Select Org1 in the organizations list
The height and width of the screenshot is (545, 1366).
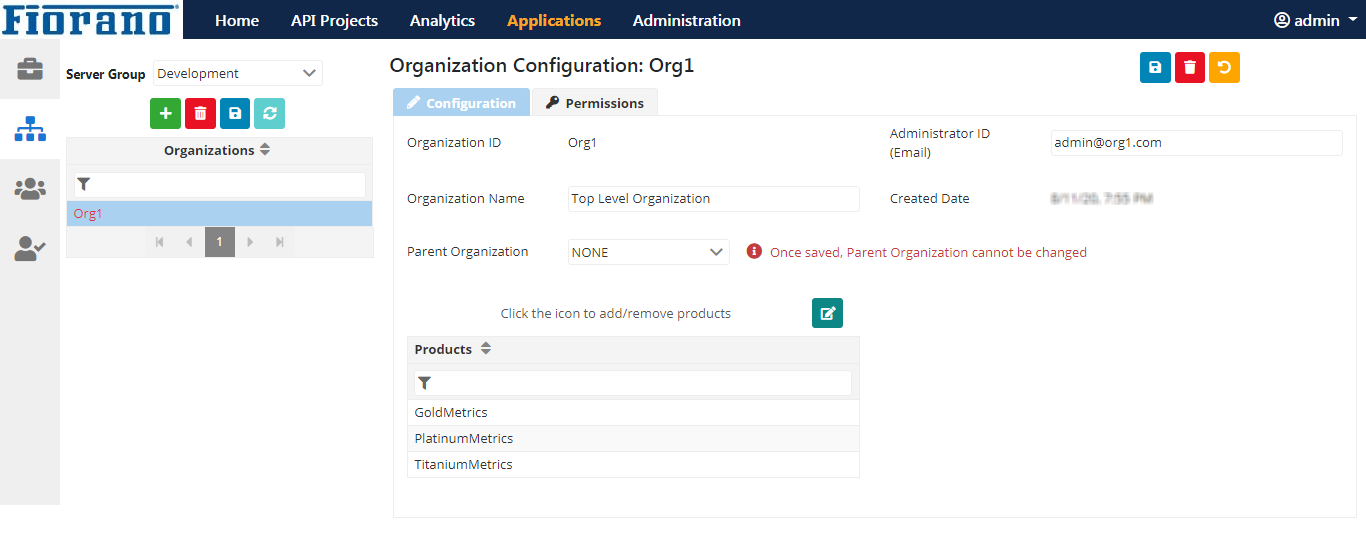pyautogui.click(x=88, y=214)
